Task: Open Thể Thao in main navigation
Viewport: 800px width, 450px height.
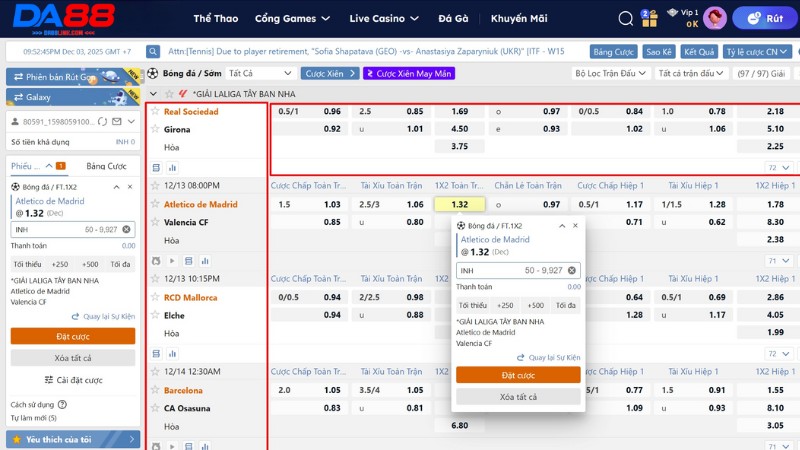Action: pyautogui.click(x=216, y=18)
